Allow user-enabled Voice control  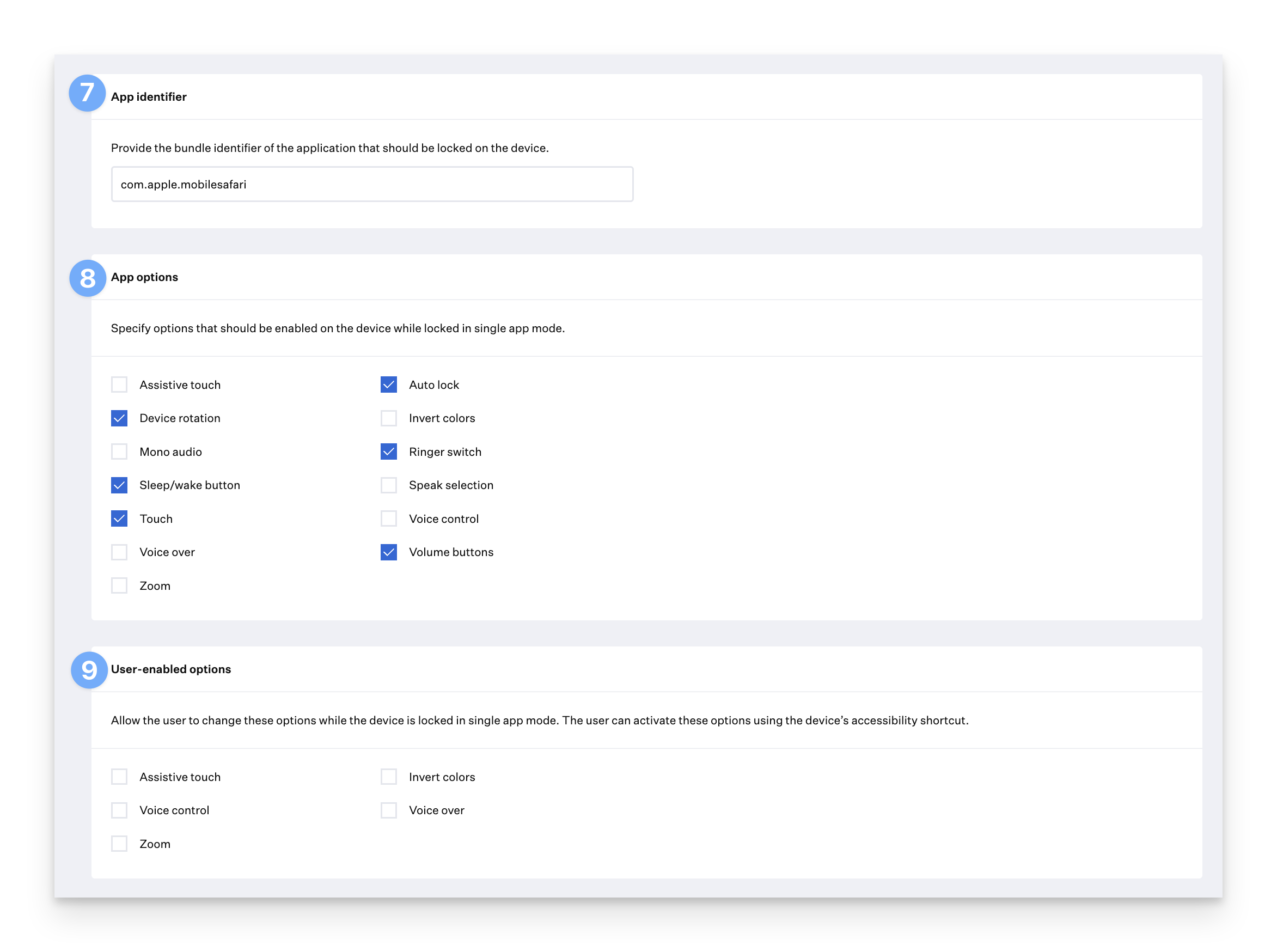tap(119, 810)
